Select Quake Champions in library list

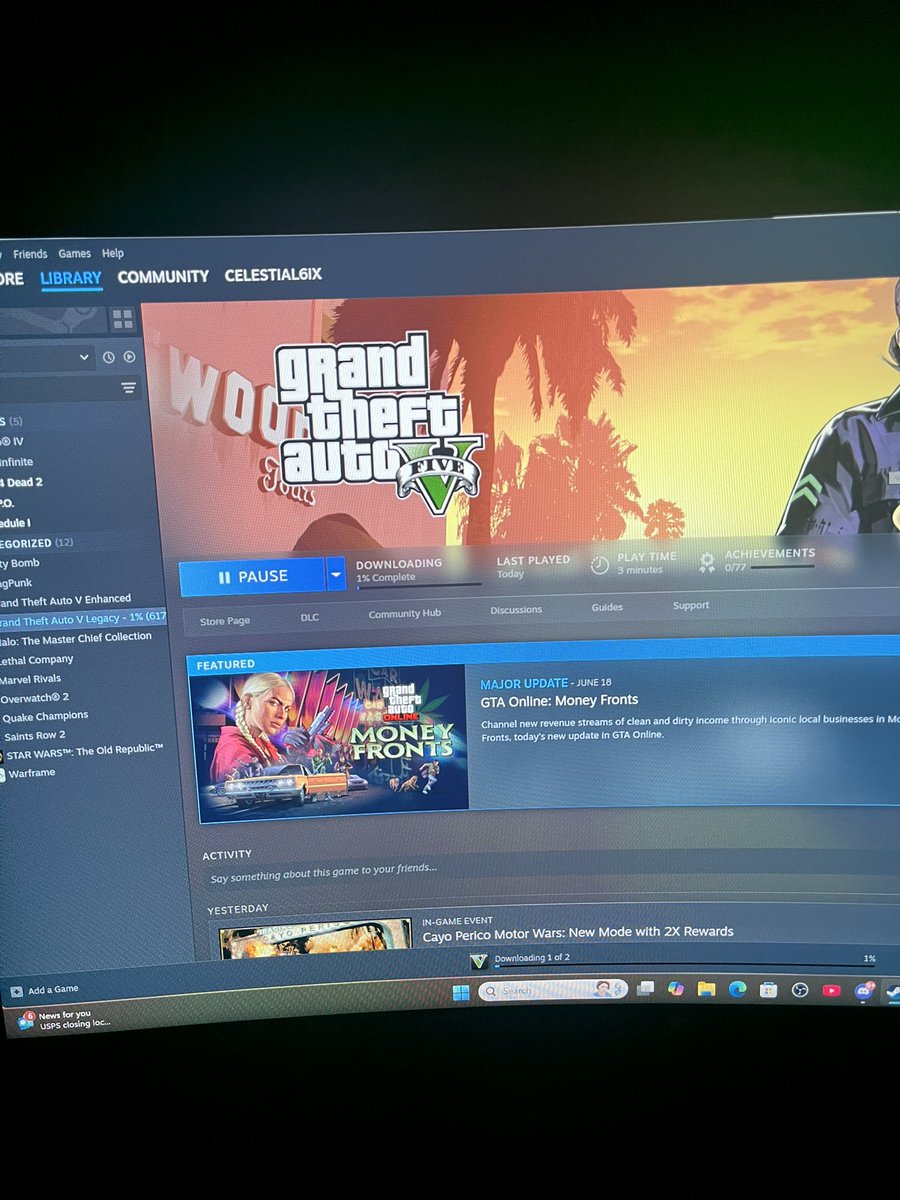(45, 716)
